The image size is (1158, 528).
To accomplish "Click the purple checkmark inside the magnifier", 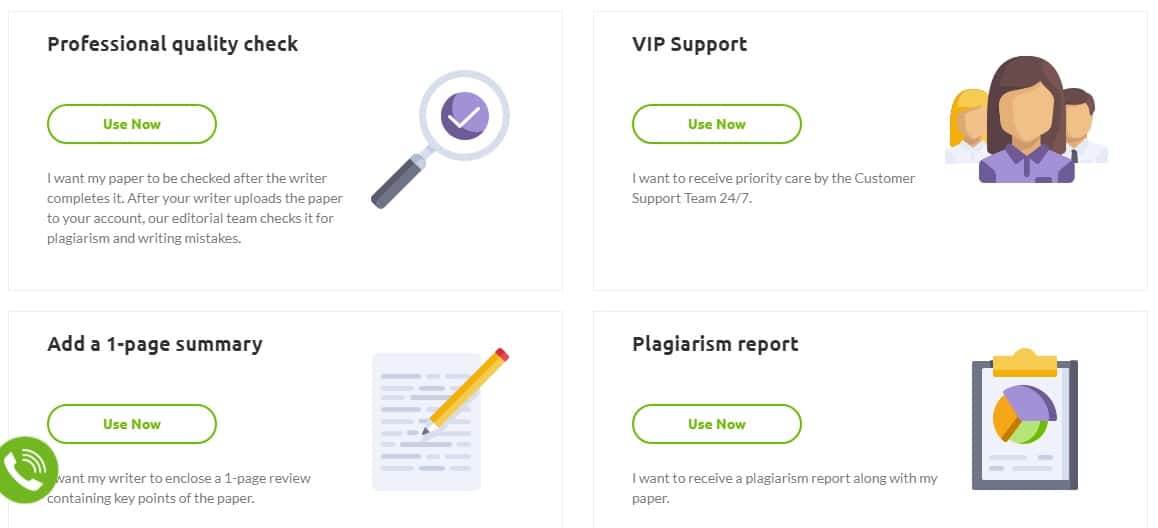I will 465,116.
